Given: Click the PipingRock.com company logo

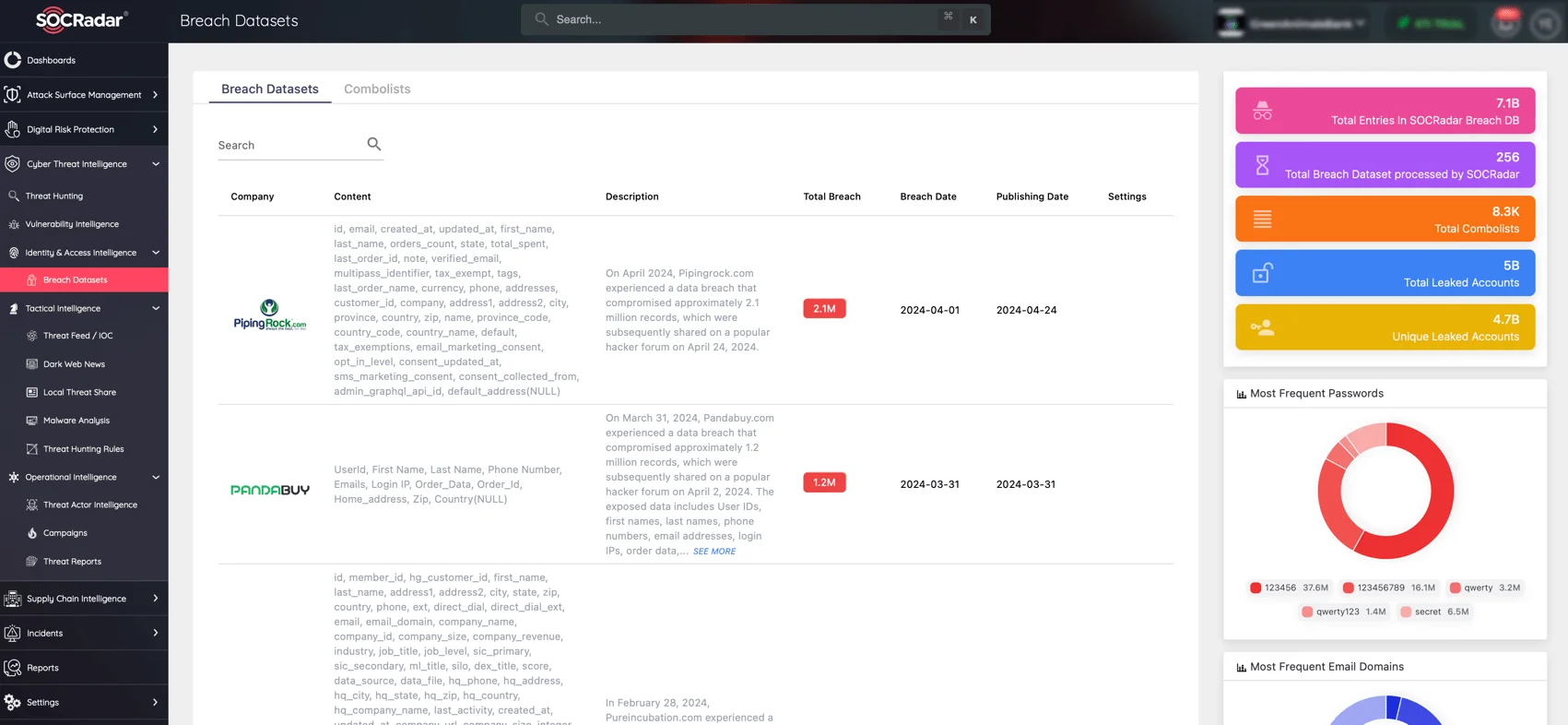Looking at the screenshot, I should tap(269, 315).
